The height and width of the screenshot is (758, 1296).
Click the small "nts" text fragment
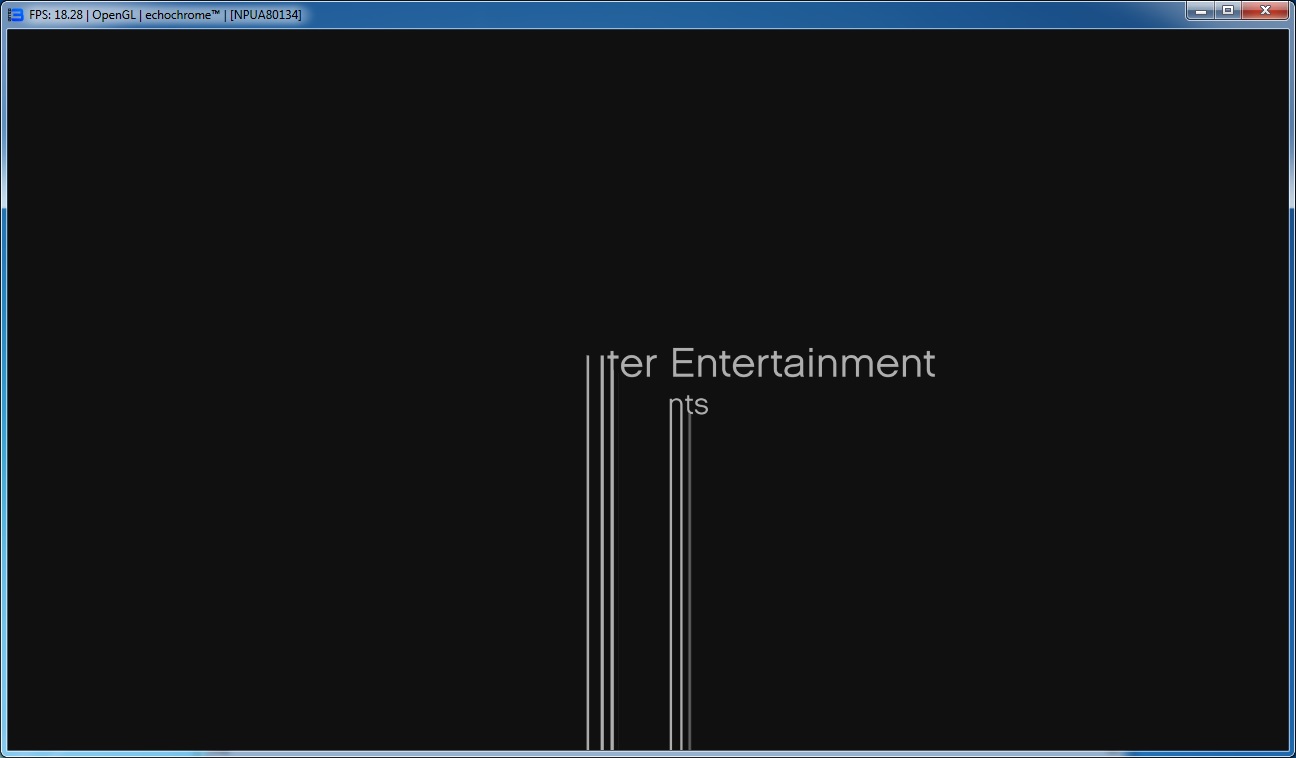pos(689,404)
